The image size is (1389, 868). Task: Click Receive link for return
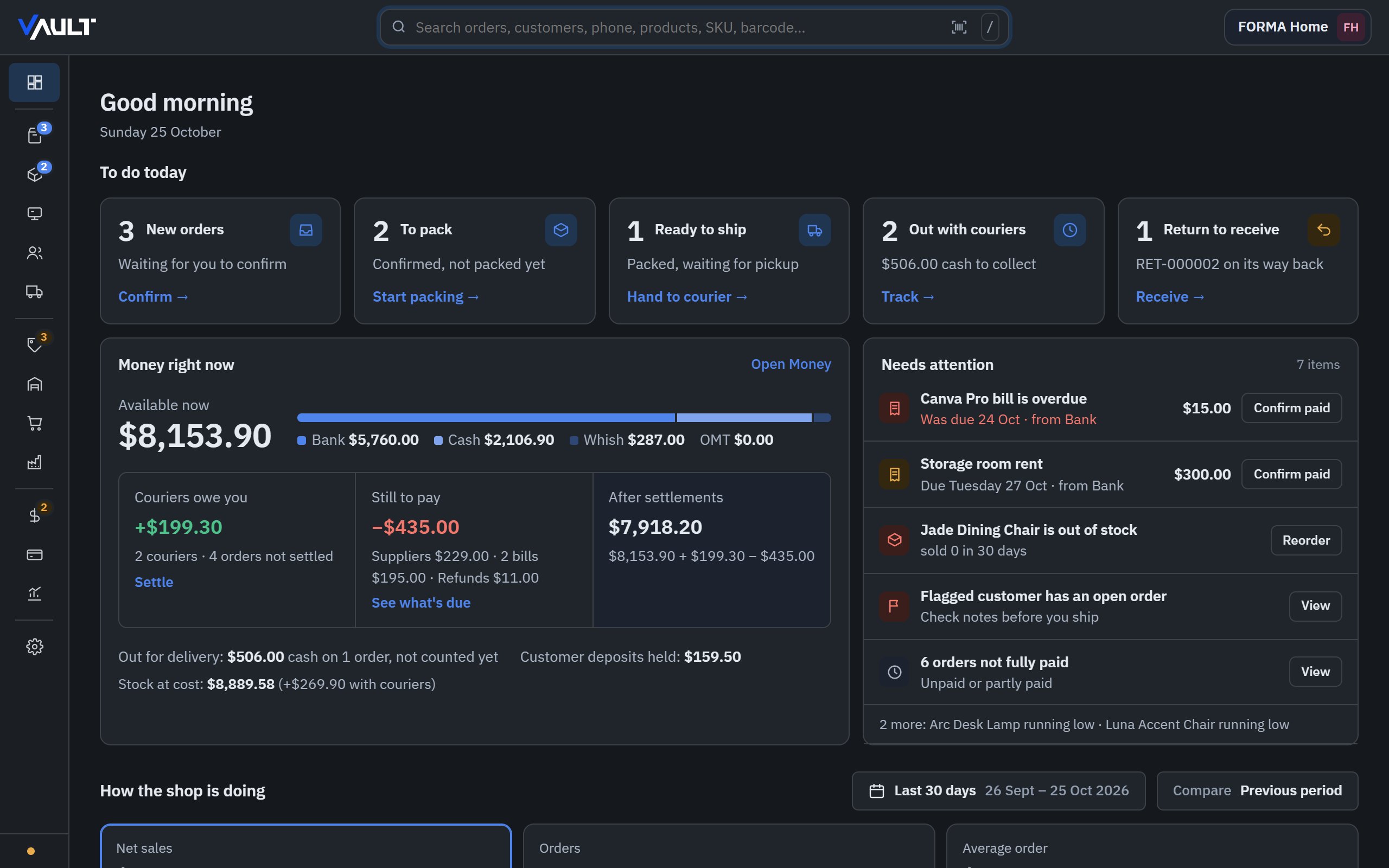click(x=1170, y=297)
